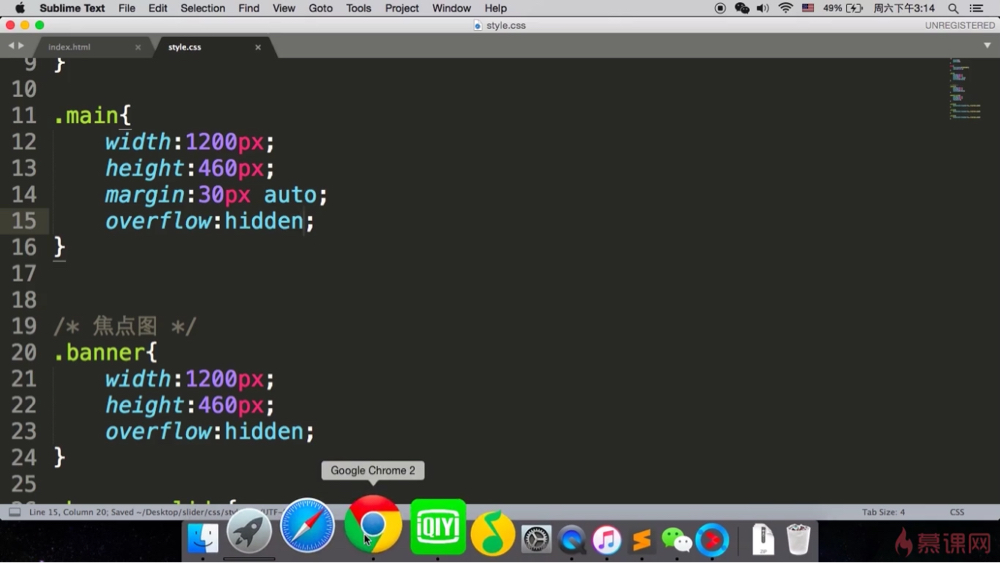Click the US flag input source icon

(x=808, y=8)
